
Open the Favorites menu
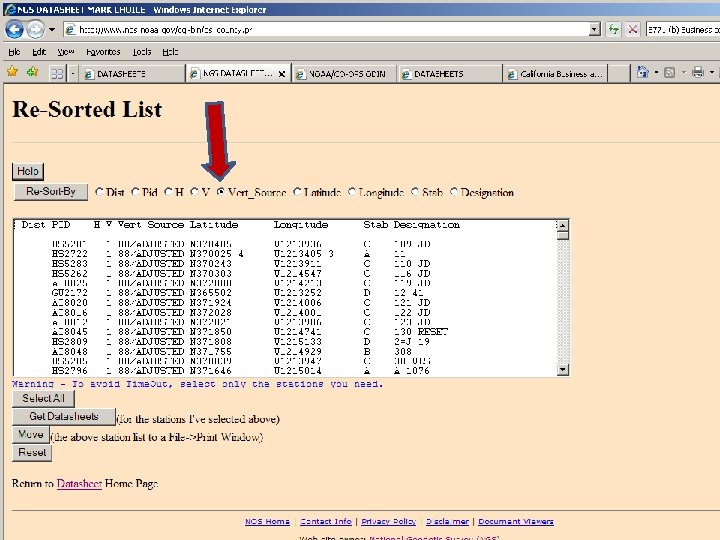103,52
